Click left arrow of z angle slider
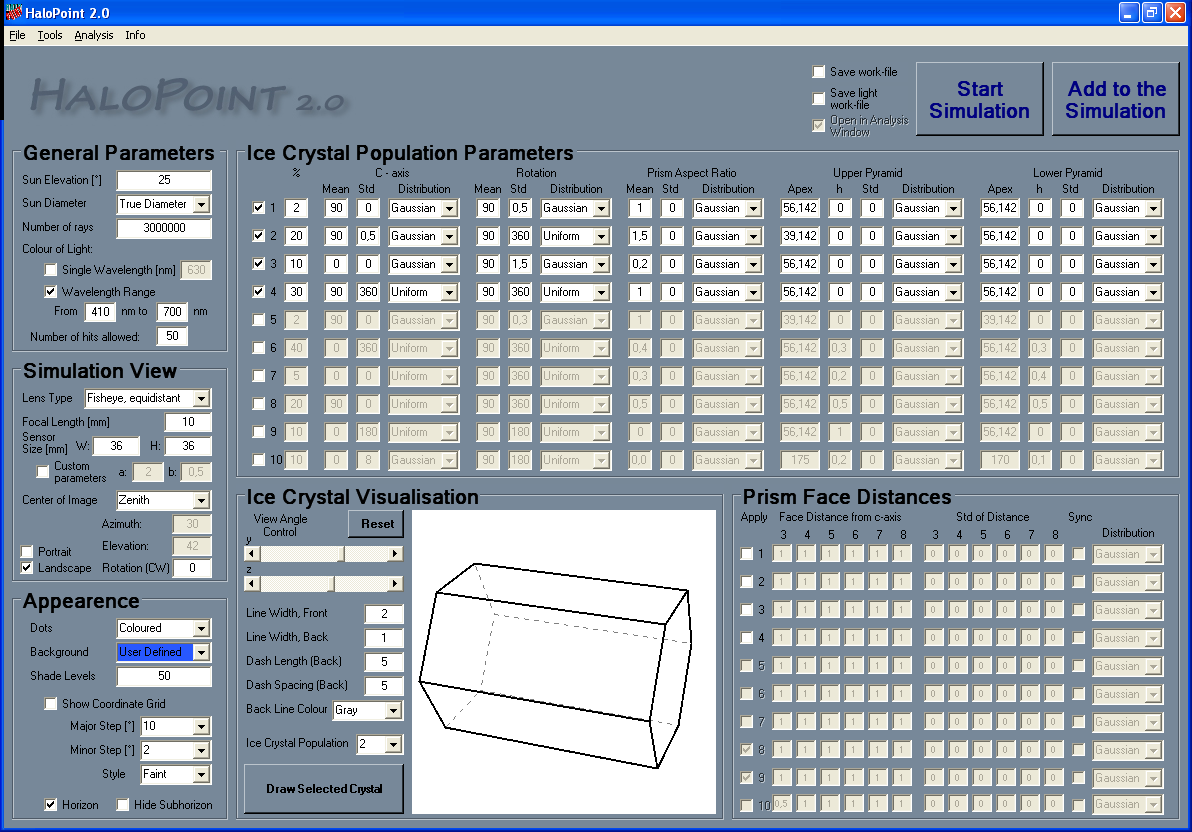This screenshot has width=1192, height=832. 252,583
